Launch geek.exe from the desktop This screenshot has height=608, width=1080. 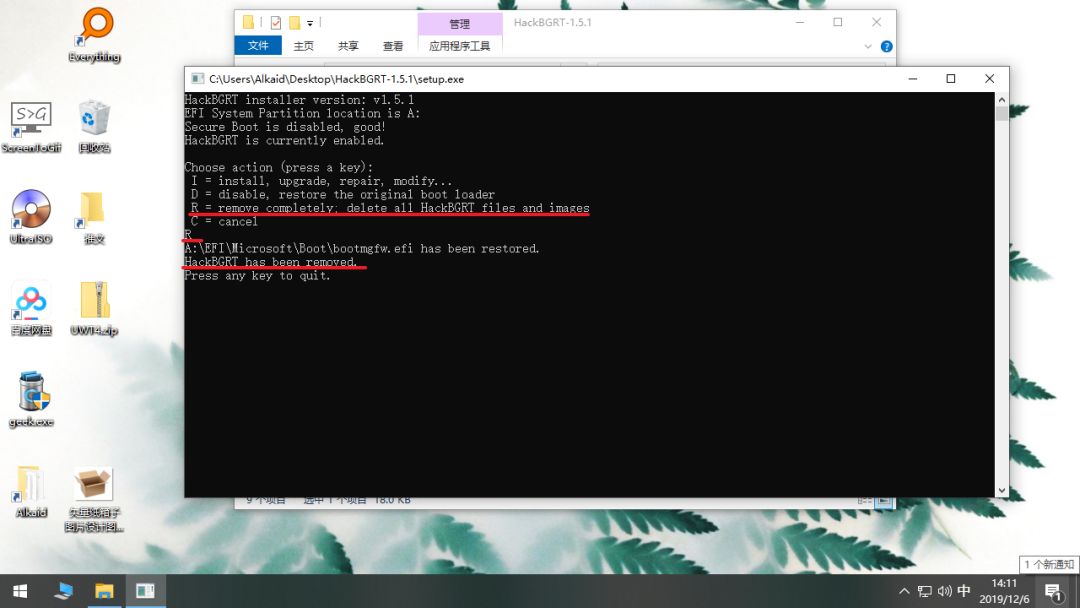pos(31,399)
